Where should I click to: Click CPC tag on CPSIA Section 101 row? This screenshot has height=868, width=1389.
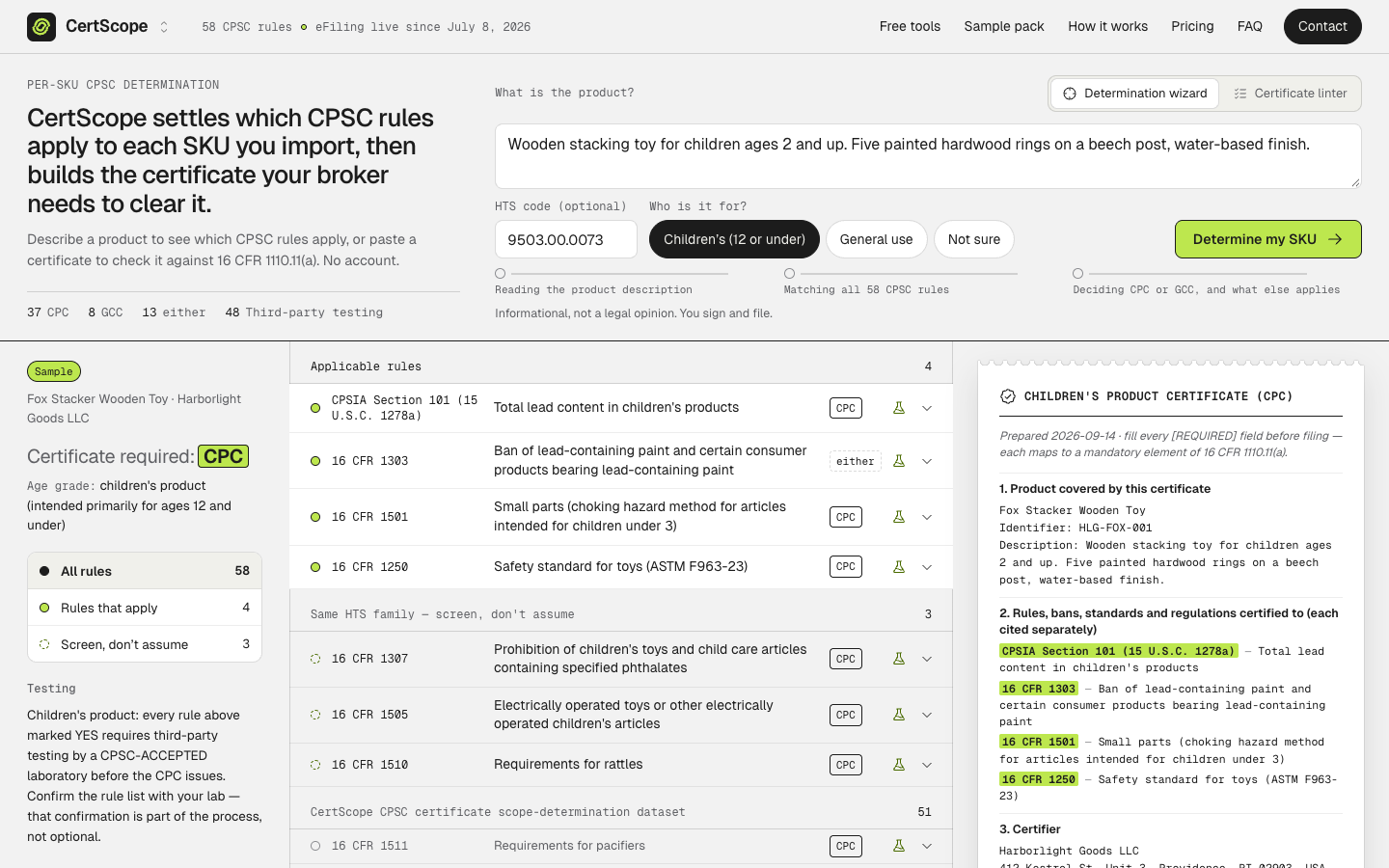846,408
